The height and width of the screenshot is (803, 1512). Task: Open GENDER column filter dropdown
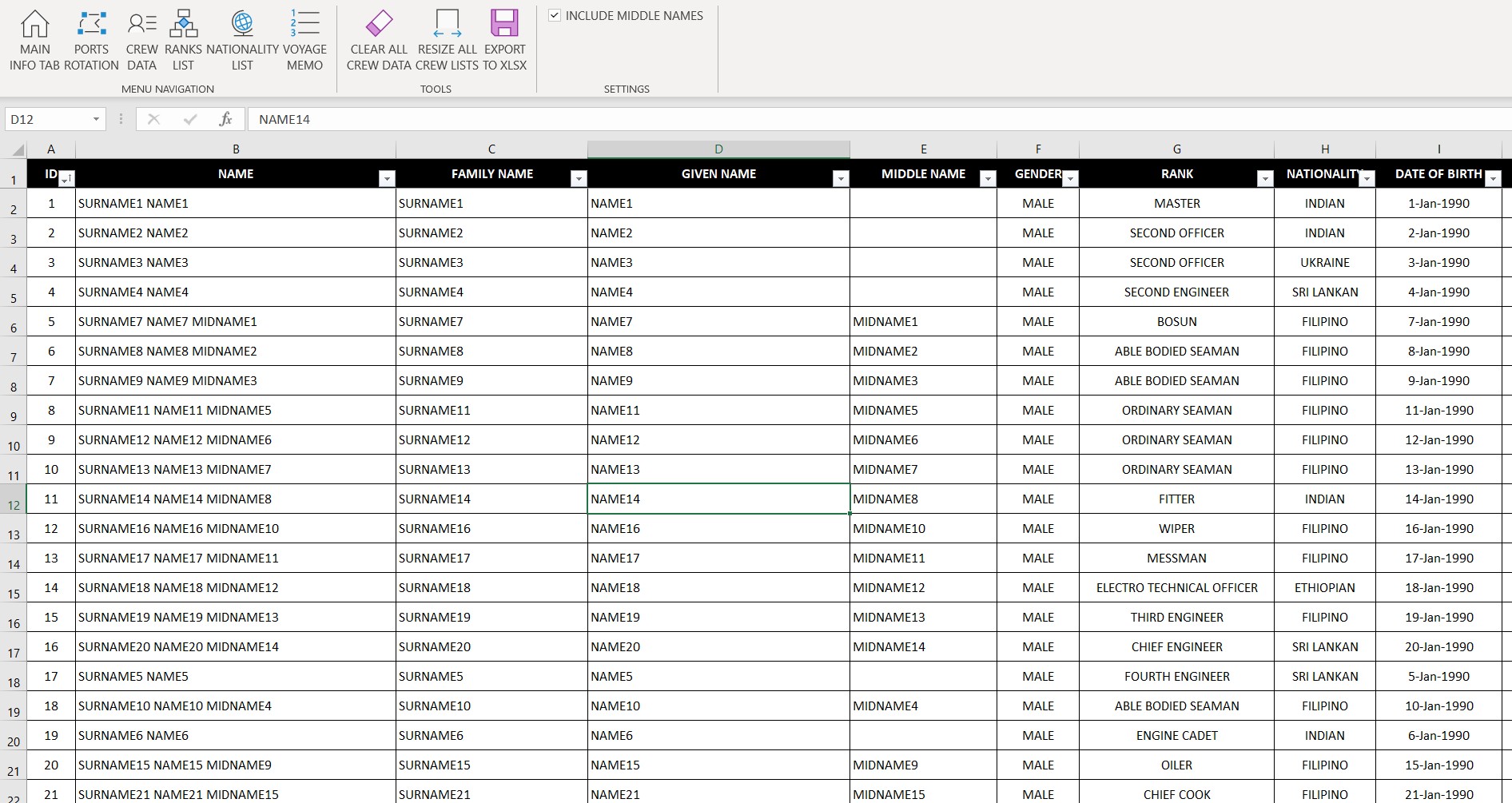pyautogui.click(x=1071, y=179)
